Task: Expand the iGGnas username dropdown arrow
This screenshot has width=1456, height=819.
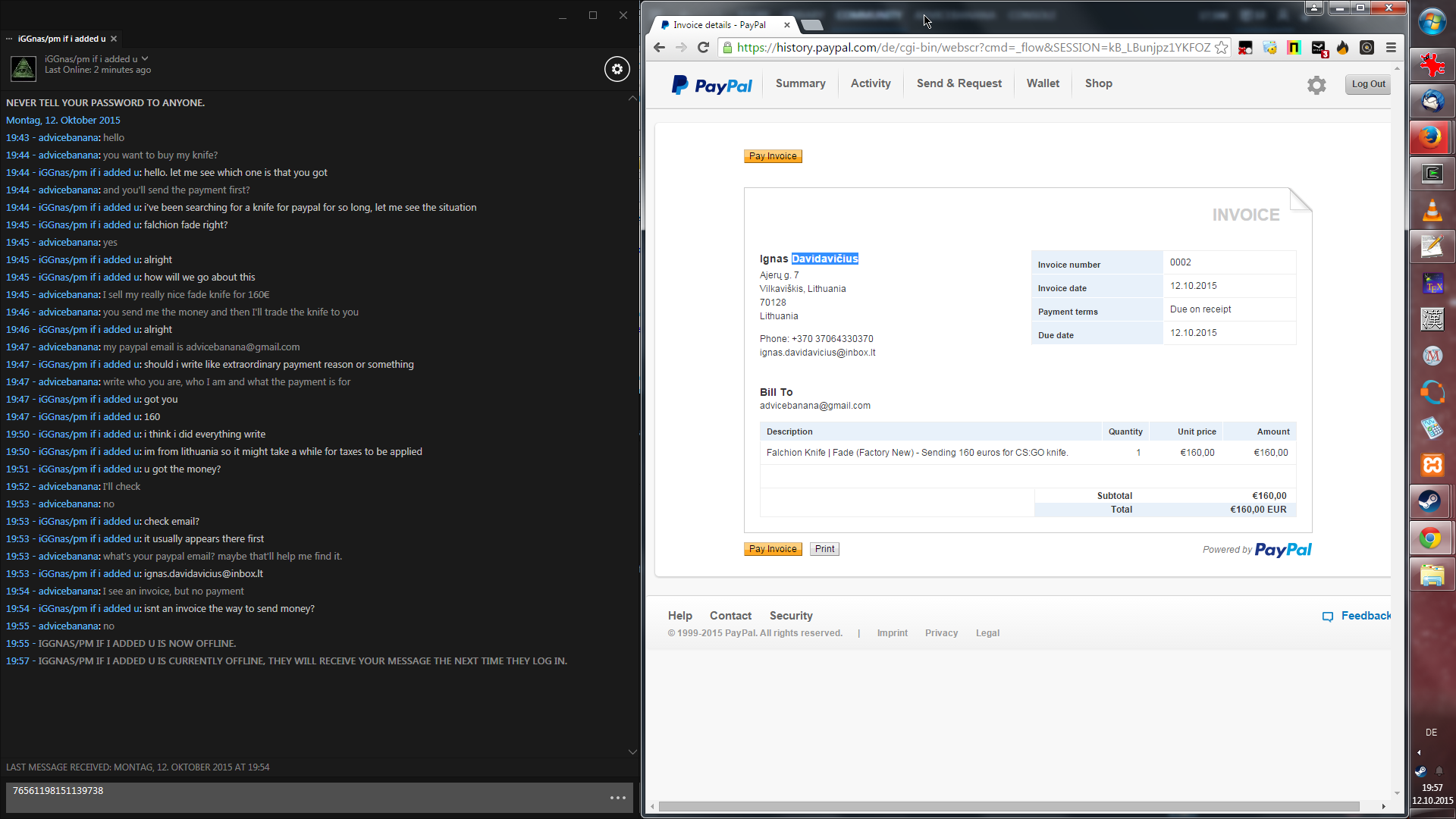Action: tap(145, 58)
